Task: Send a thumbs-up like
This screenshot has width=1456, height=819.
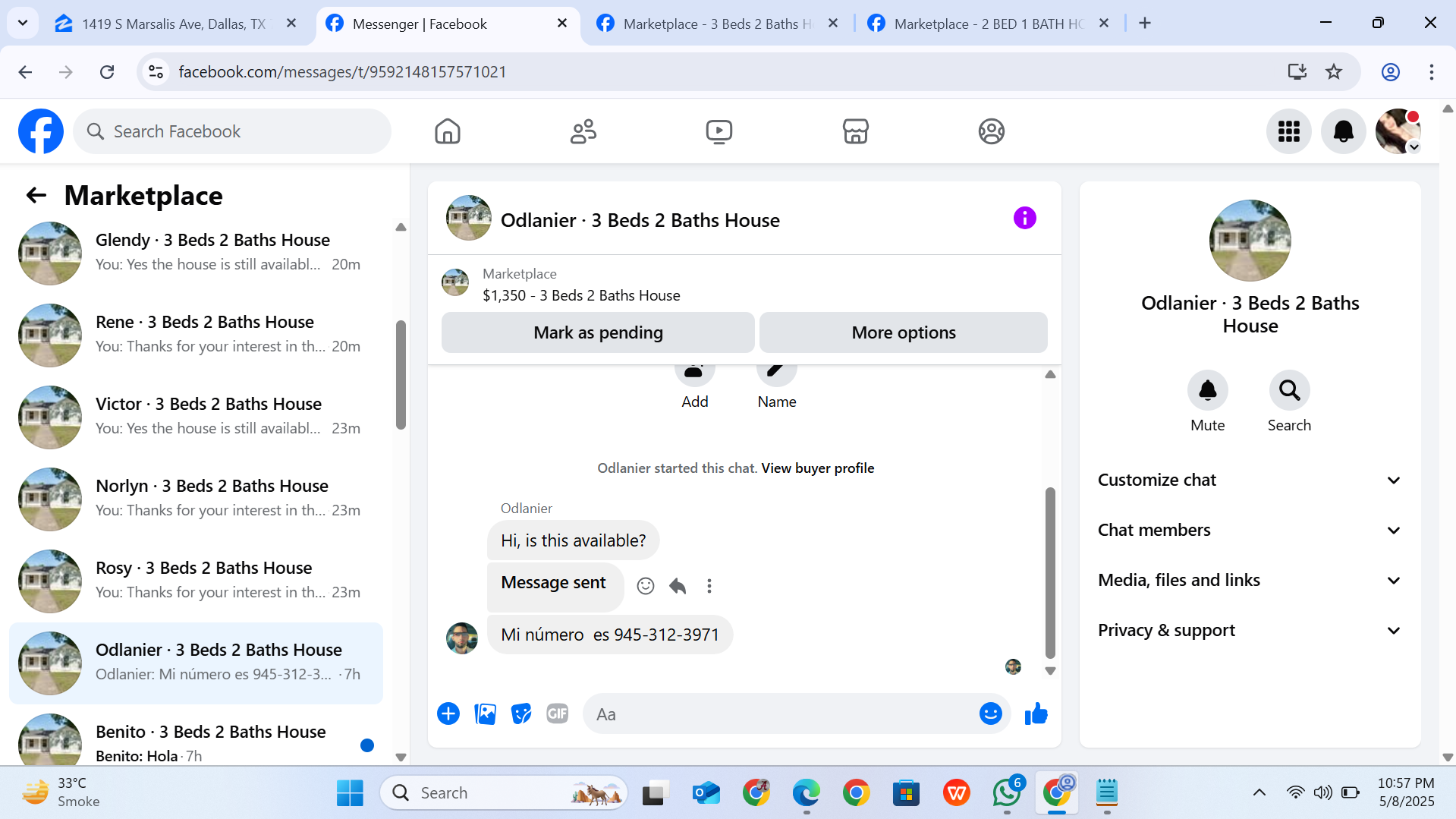Action: pyautogui.click(x=1036, y=714)
